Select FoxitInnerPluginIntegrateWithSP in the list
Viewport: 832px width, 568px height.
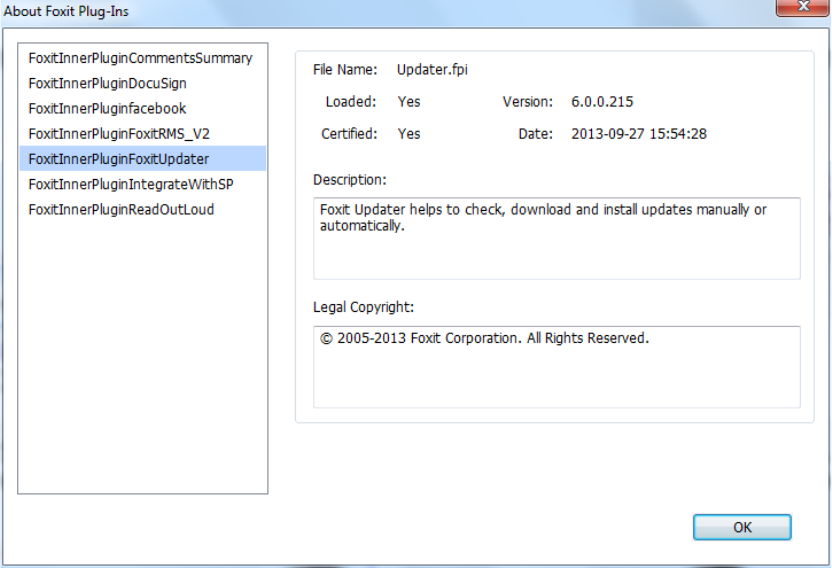click(142, 184)
